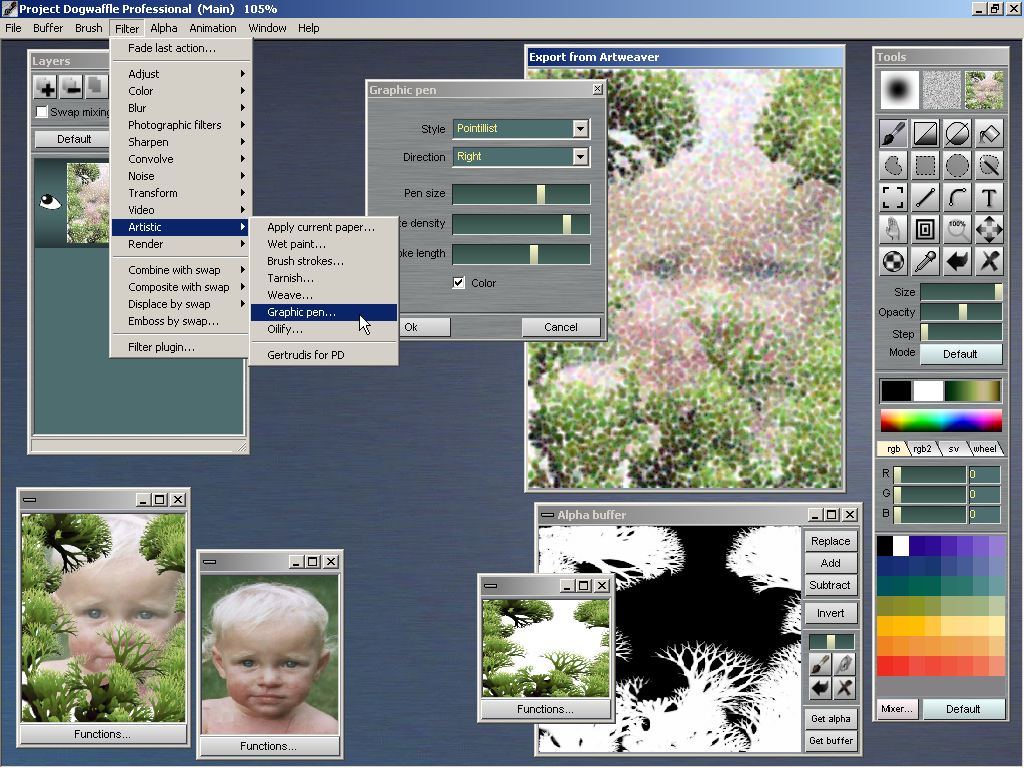Select the paint bucket fill tool
Viewport: 1024px width, 768px height.
tap(989, 133)
